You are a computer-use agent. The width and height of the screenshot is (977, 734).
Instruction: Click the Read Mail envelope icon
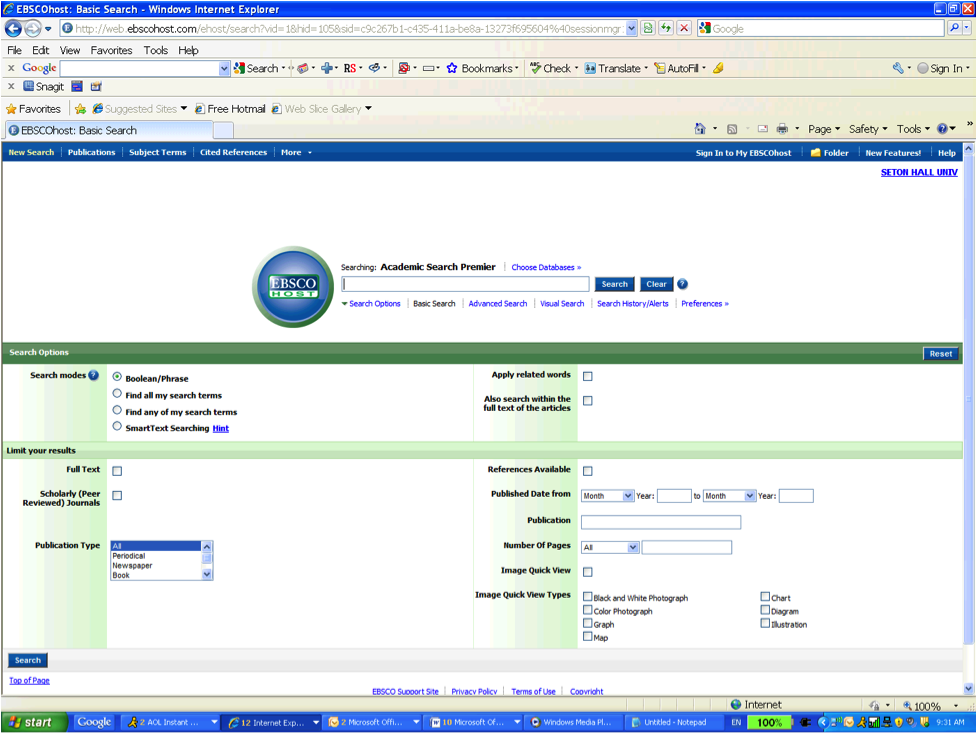tap(763, 129)
